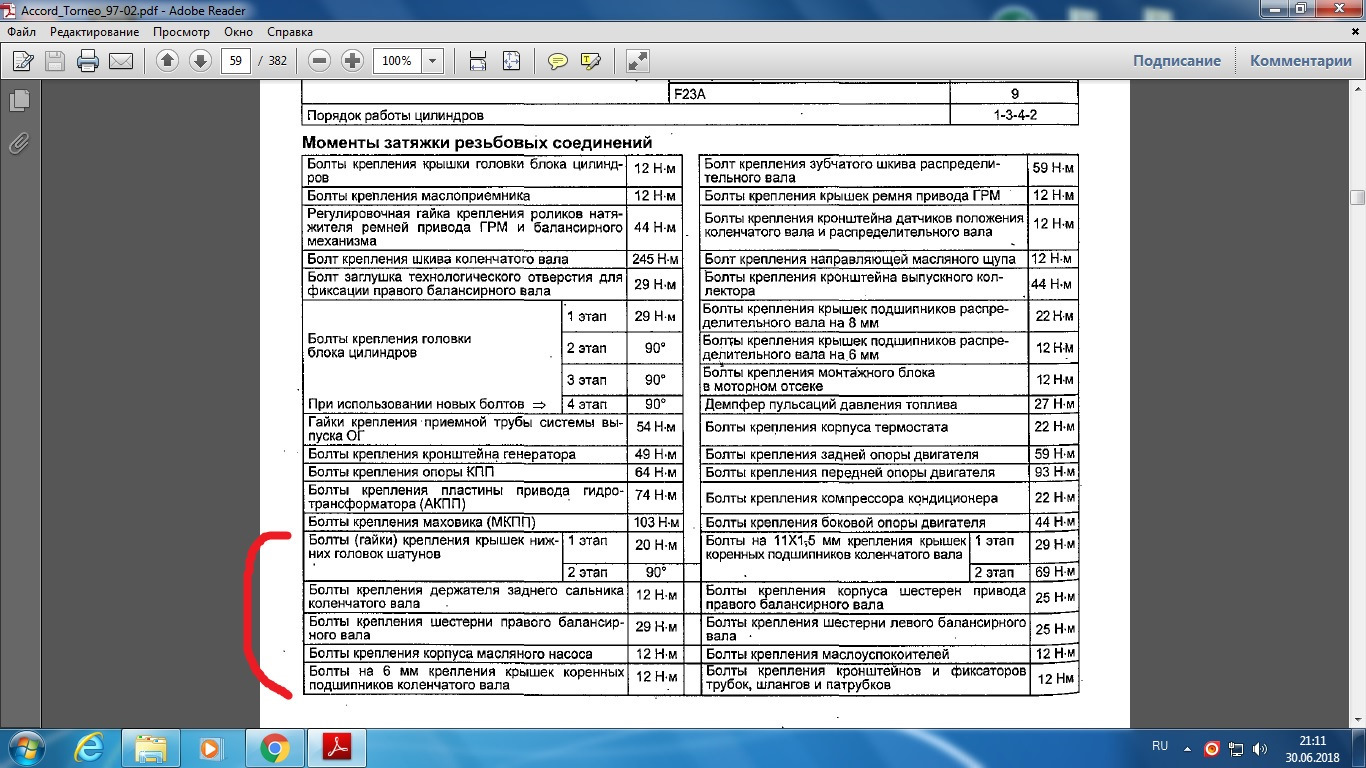The height and width of the screenshot is (768, 1366).
Task: Go to next page with down arrow
Action: [200, 61]
